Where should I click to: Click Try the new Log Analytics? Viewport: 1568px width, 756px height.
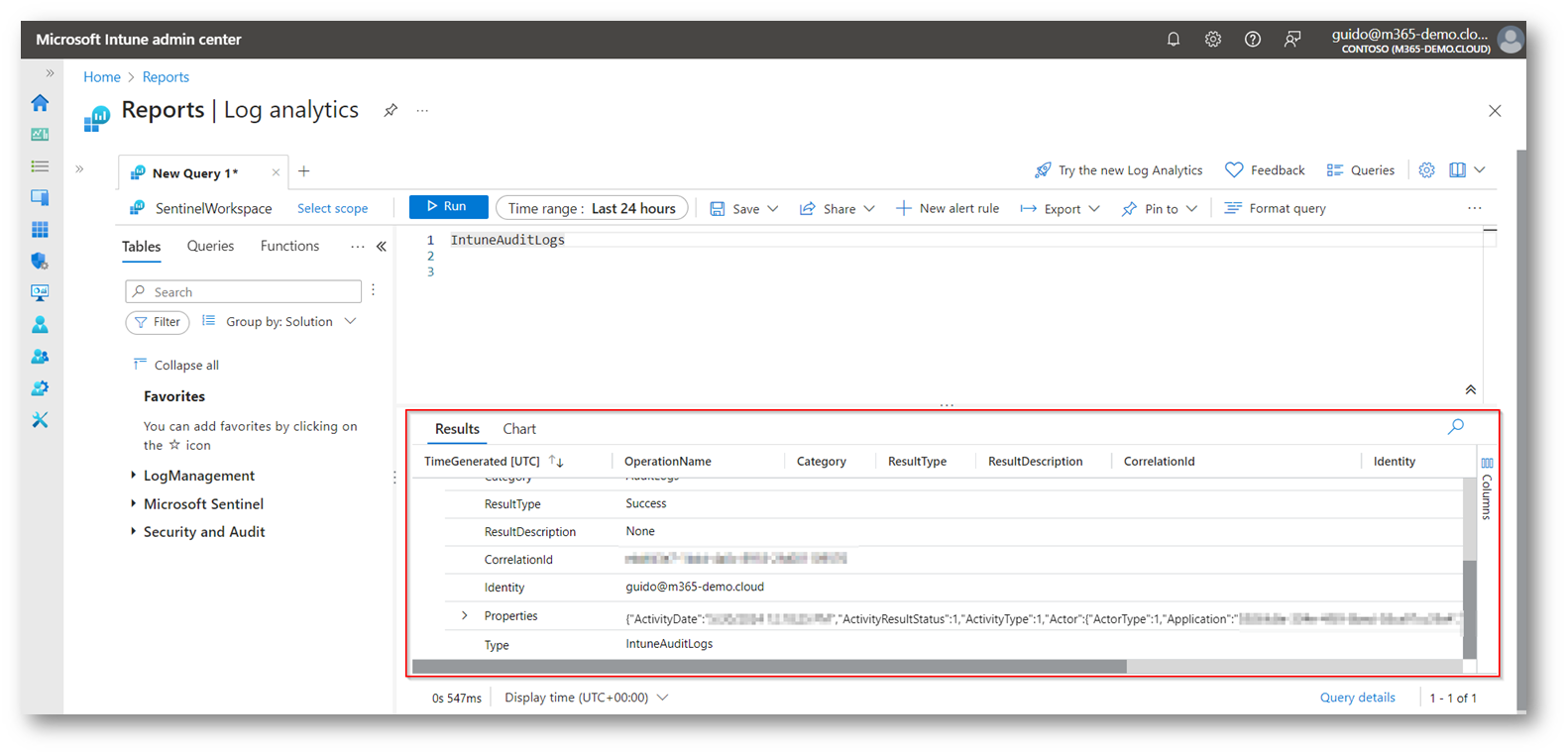pyautogui.click(x=1119, y=170)
